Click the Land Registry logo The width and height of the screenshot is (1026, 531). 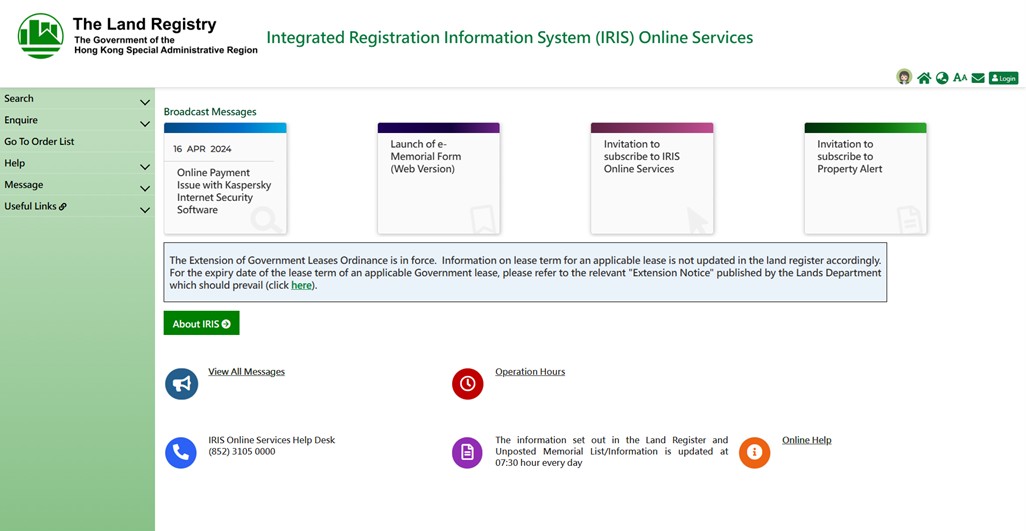40,36
